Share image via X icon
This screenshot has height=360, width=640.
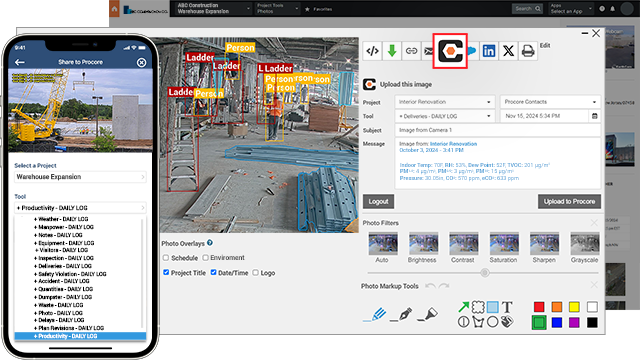pos(508,51)
